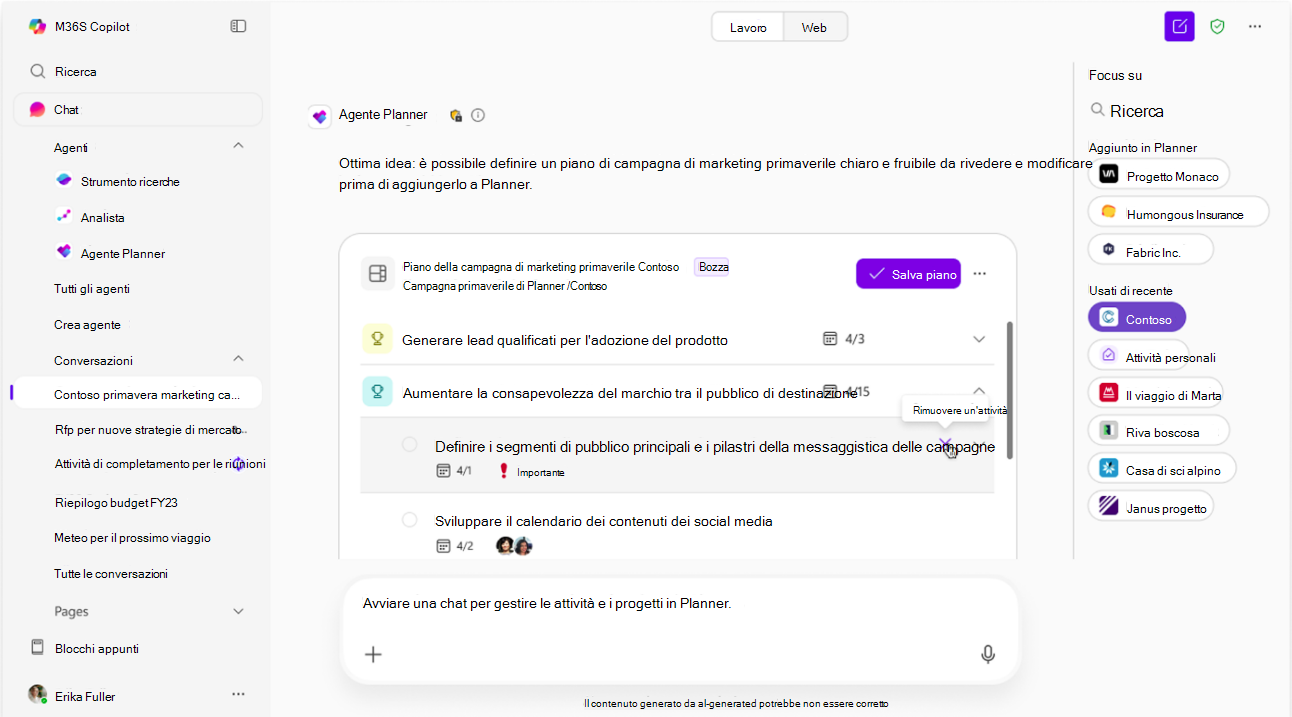Image resolution: width=1292 pixels, height=717 pixels.
Task: Click the lock badge next to Agente Planner
Action: tap(456, 115)
